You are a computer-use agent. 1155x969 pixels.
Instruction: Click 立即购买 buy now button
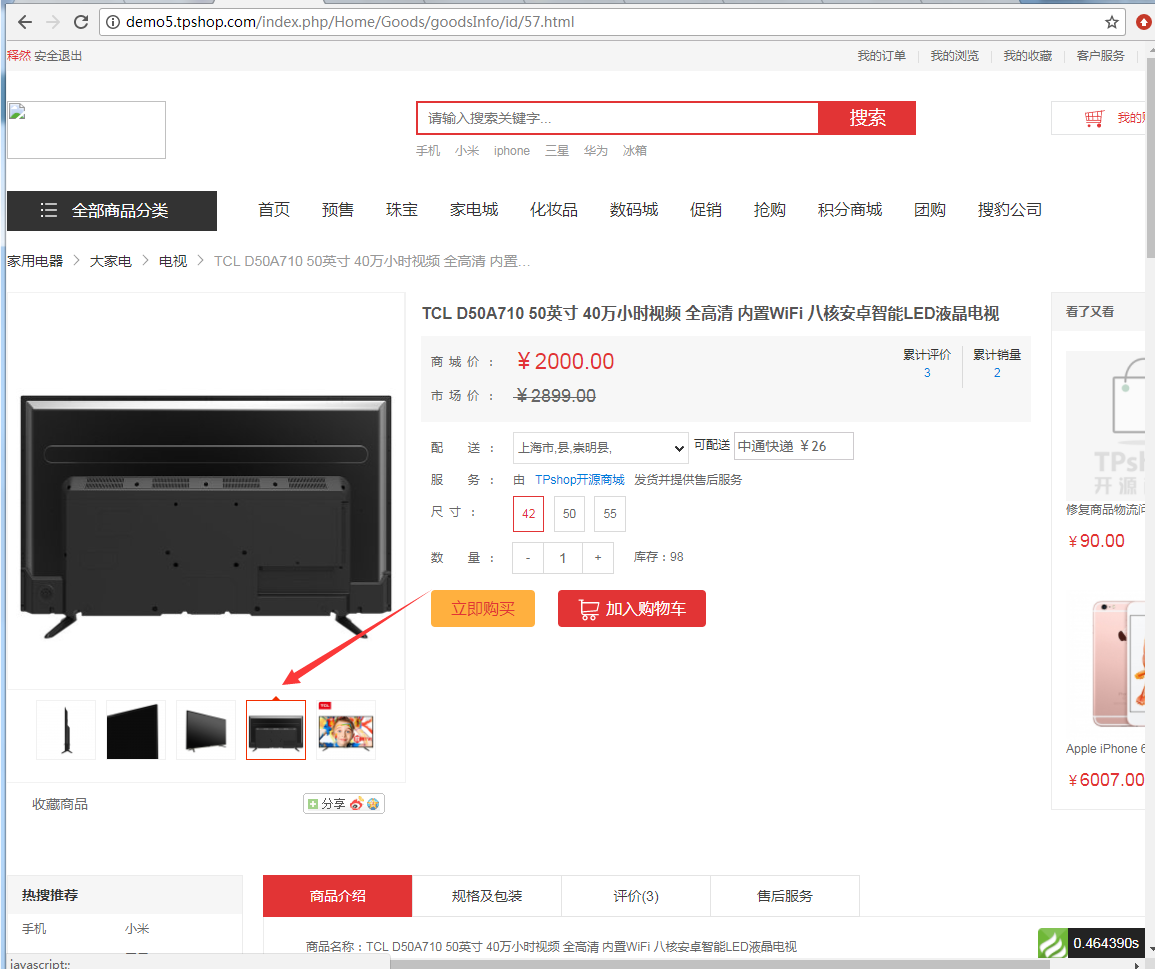coord(482,609)
